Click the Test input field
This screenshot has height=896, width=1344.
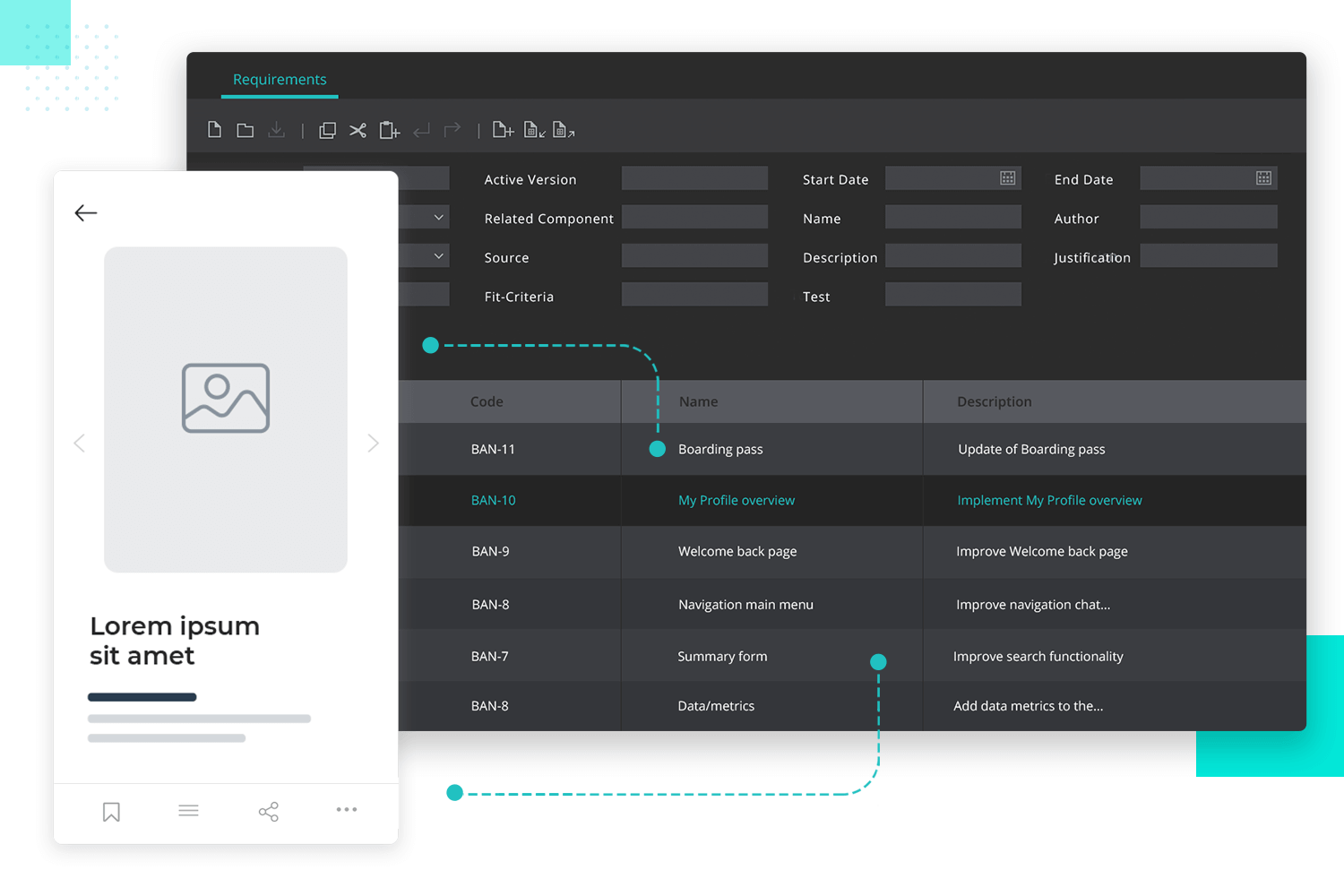click(953, 294)
